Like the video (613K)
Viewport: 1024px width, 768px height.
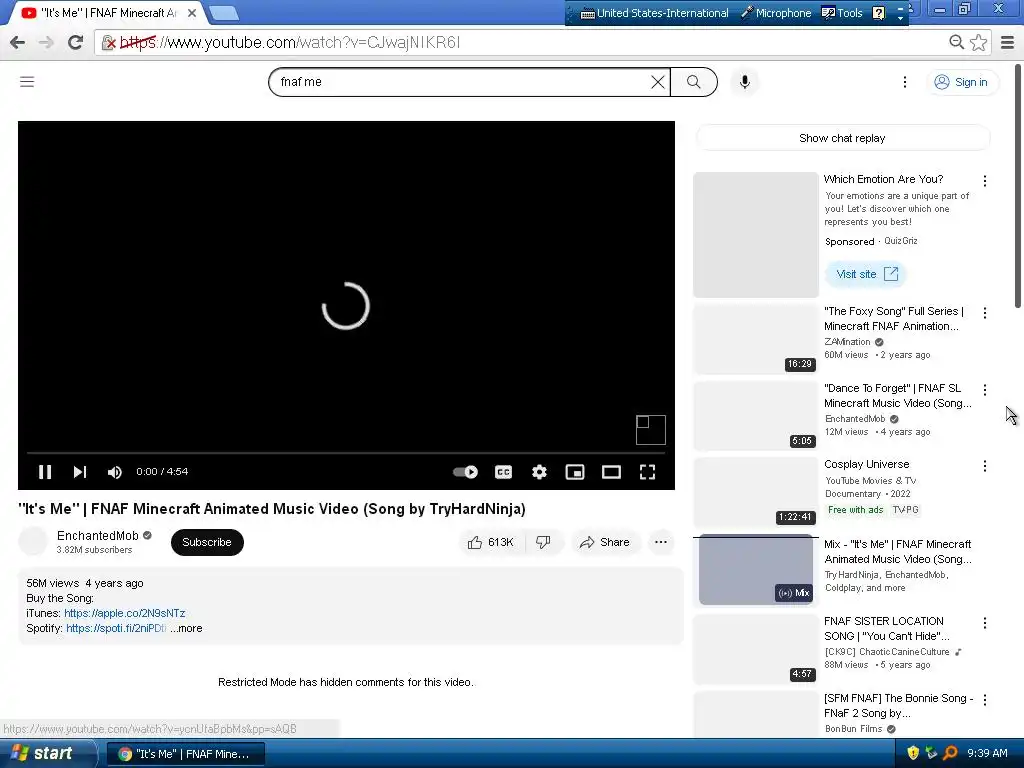491,542
